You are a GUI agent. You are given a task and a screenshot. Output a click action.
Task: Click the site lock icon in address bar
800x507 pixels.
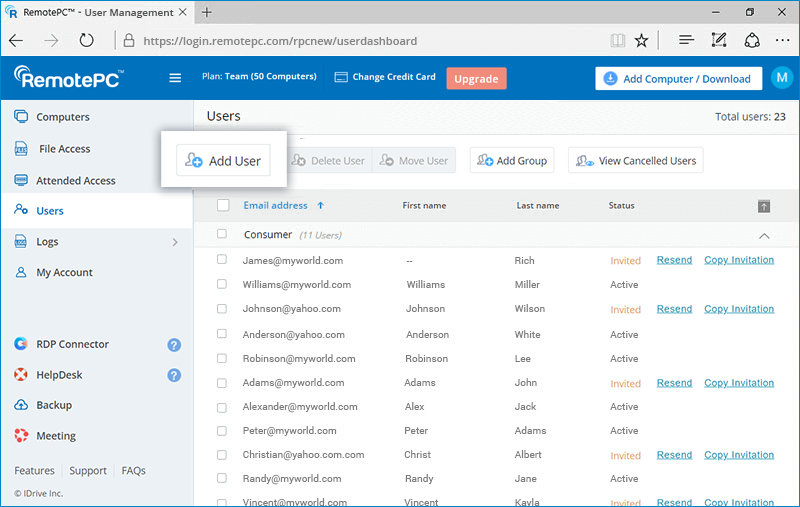click(129, 40)
